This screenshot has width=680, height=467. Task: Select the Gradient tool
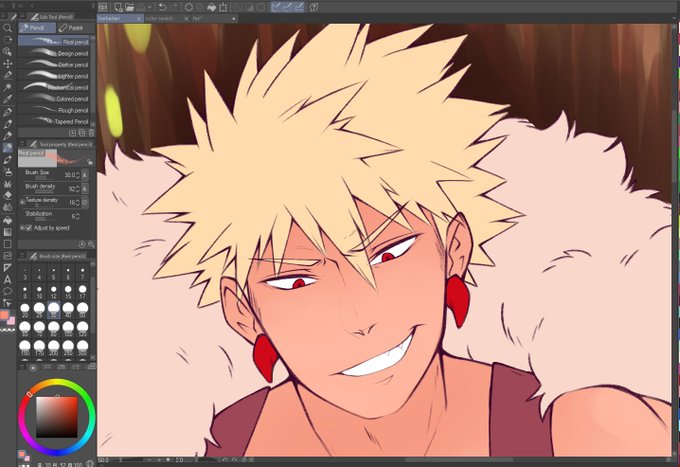[x=7, y=232]
